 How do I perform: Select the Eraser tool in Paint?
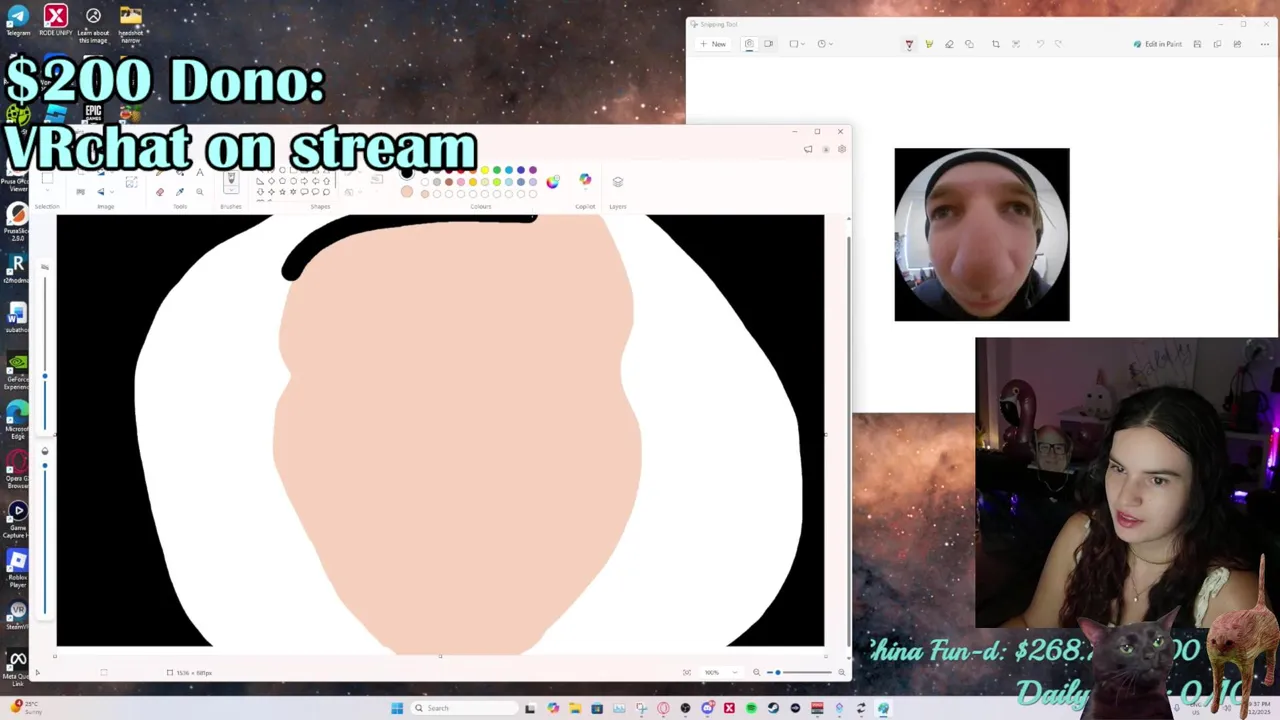click(160, 191)
